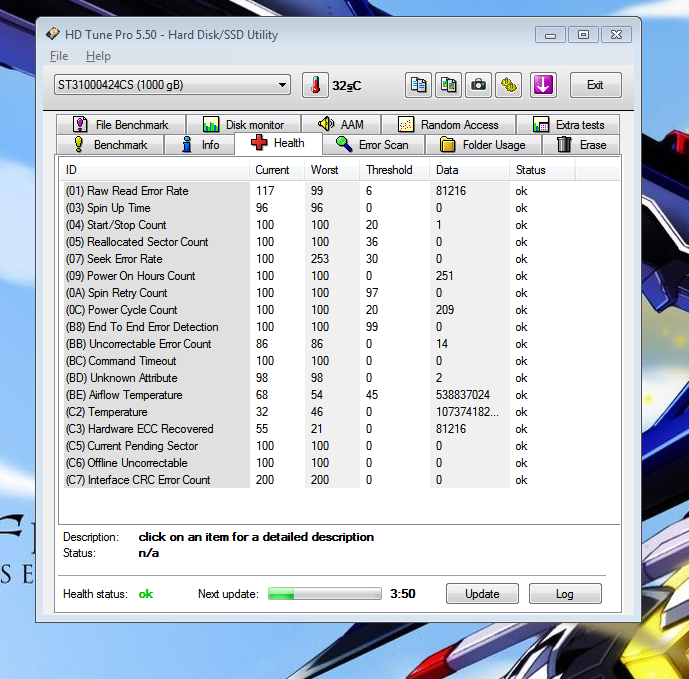689x679 pixels.
Task: Click the copy screenshot icon with two pages
Action: (x=448, y=85)
